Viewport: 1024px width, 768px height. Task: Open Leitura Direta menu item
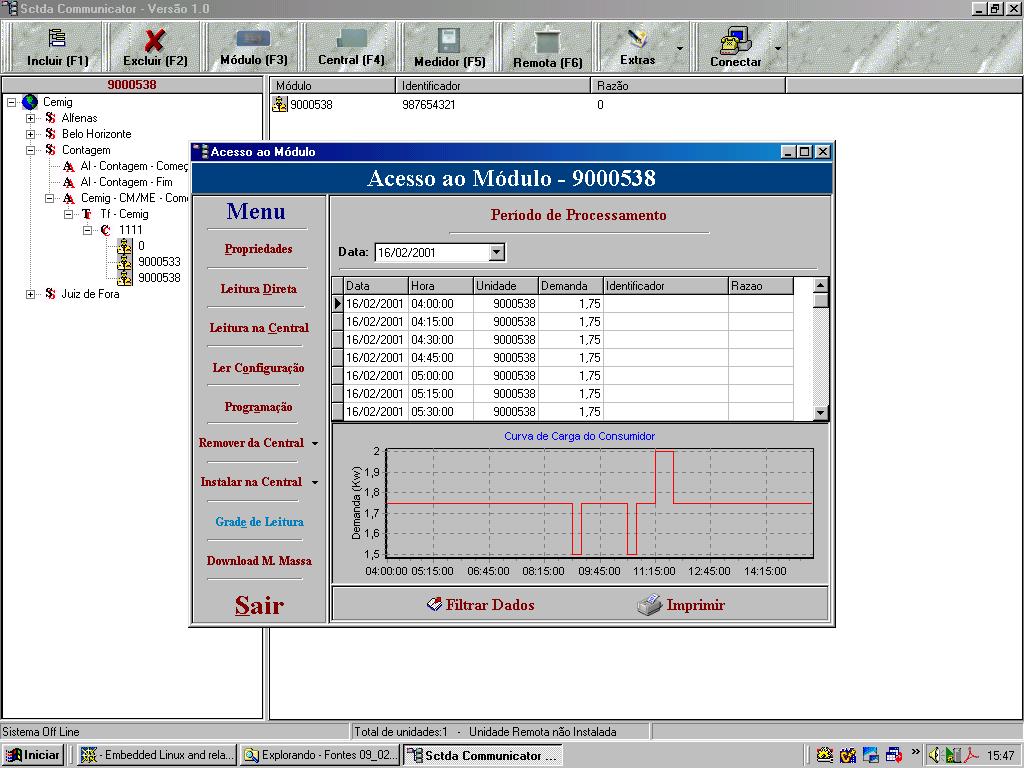[259, 289]
